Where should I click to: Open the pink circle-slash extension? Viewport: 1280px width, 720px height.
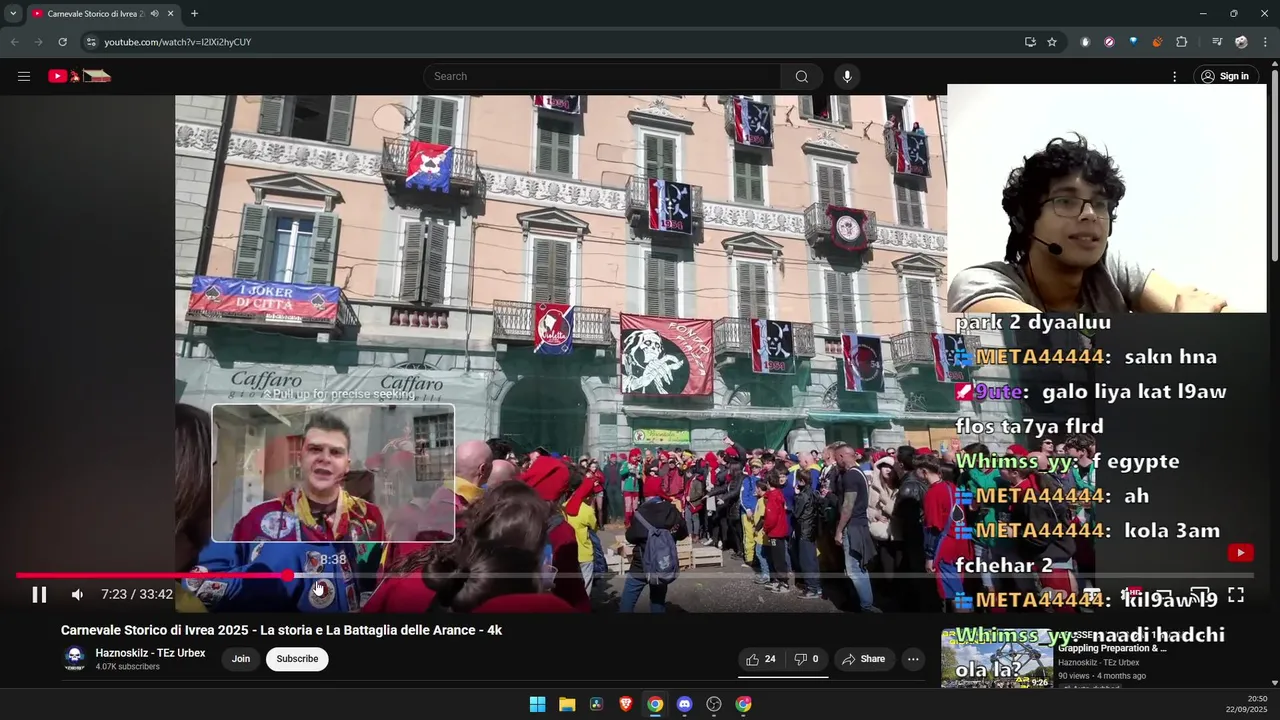tap(1109, 42)
